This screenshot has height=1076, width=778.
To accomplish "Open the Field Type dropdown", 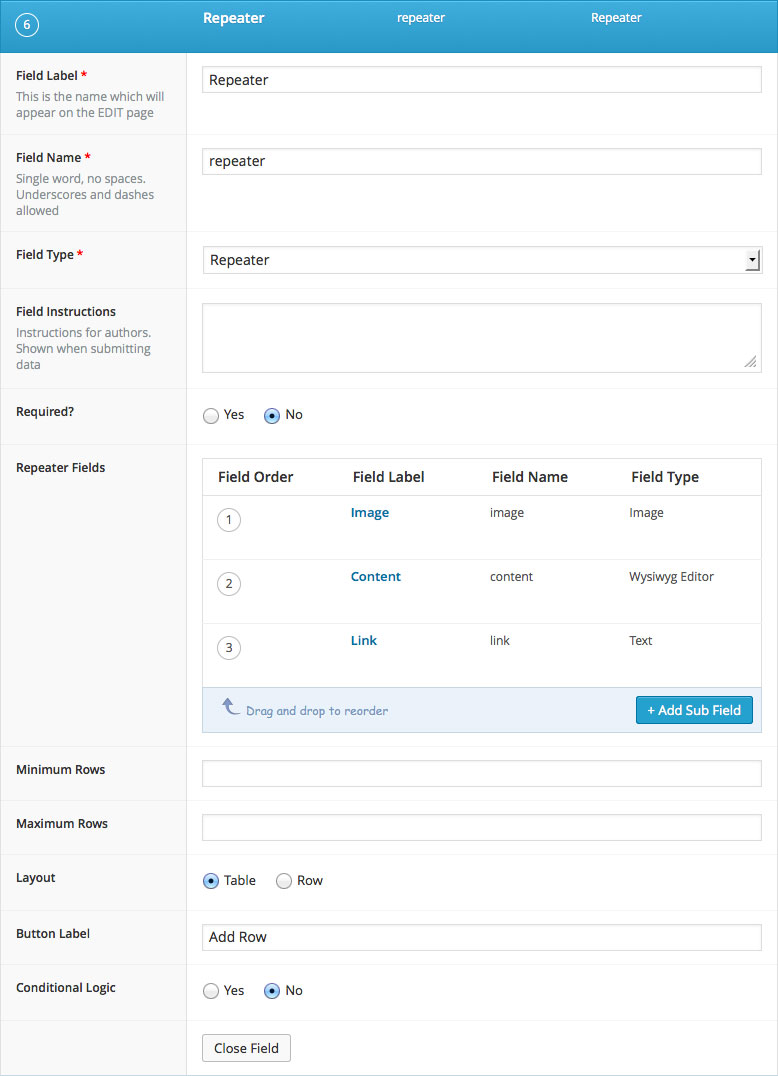I will click(482, 260).
